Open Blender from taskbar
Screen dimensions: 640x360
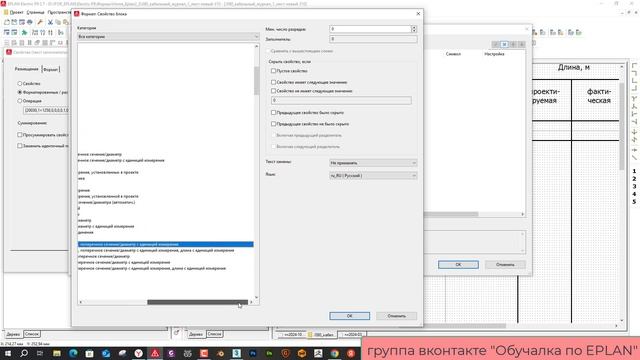(x=220, y=353)
